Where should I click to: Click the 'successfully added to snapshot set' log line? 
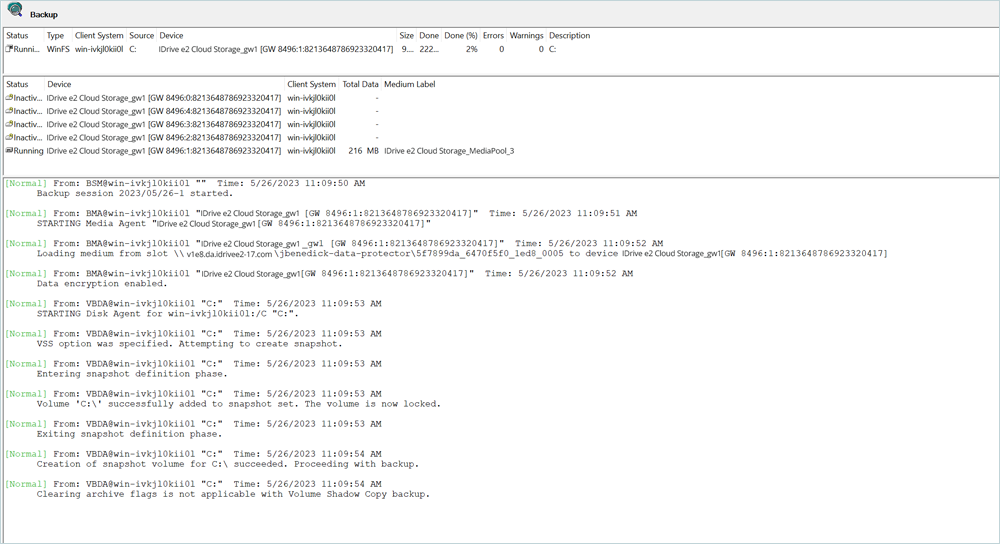coord(239,404)
